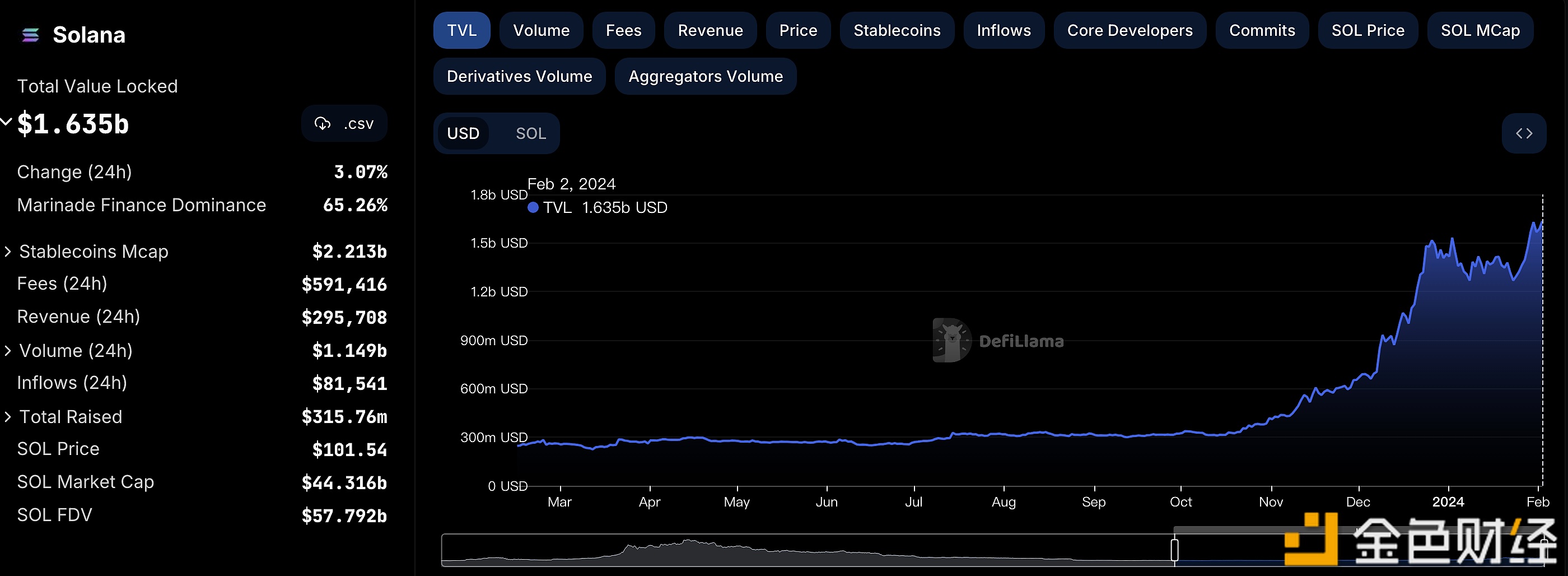The height and width of the screenshot is (576, 1568).
Task: Expand the Stablecoins Mcap row
Action: click(8, 252)
